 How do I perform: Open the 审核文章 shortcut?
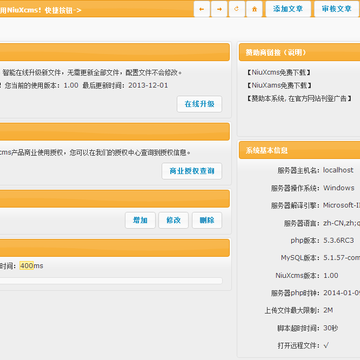click(337, 9)
